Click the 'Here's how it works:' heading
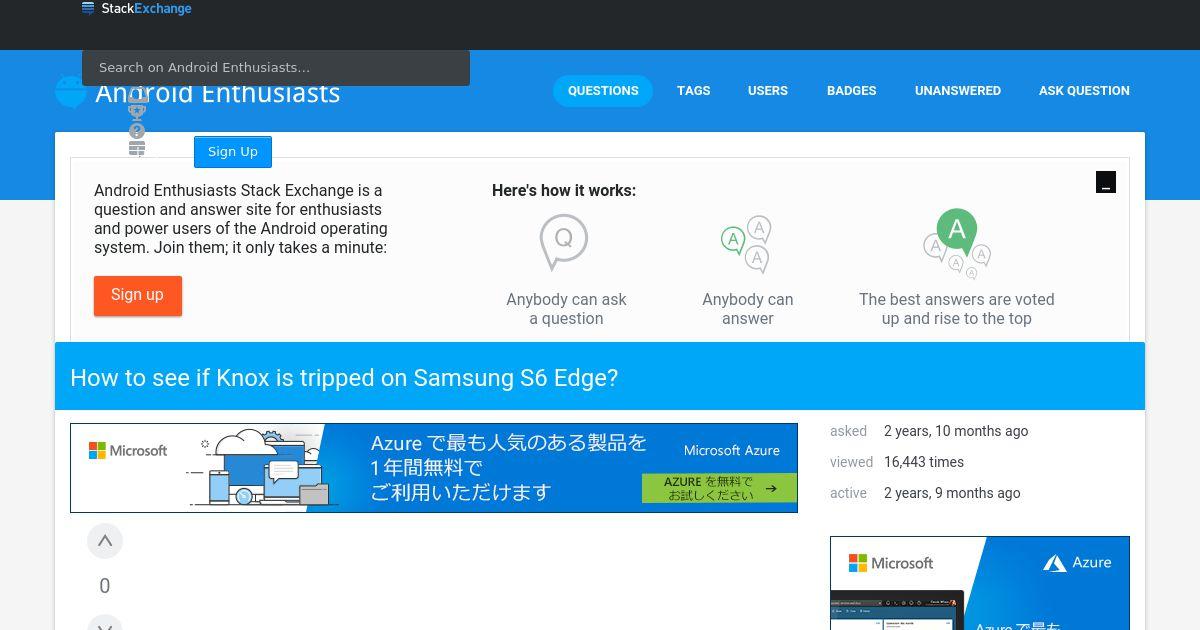Viewport: 1200px width, 630px height. point(564,190)
